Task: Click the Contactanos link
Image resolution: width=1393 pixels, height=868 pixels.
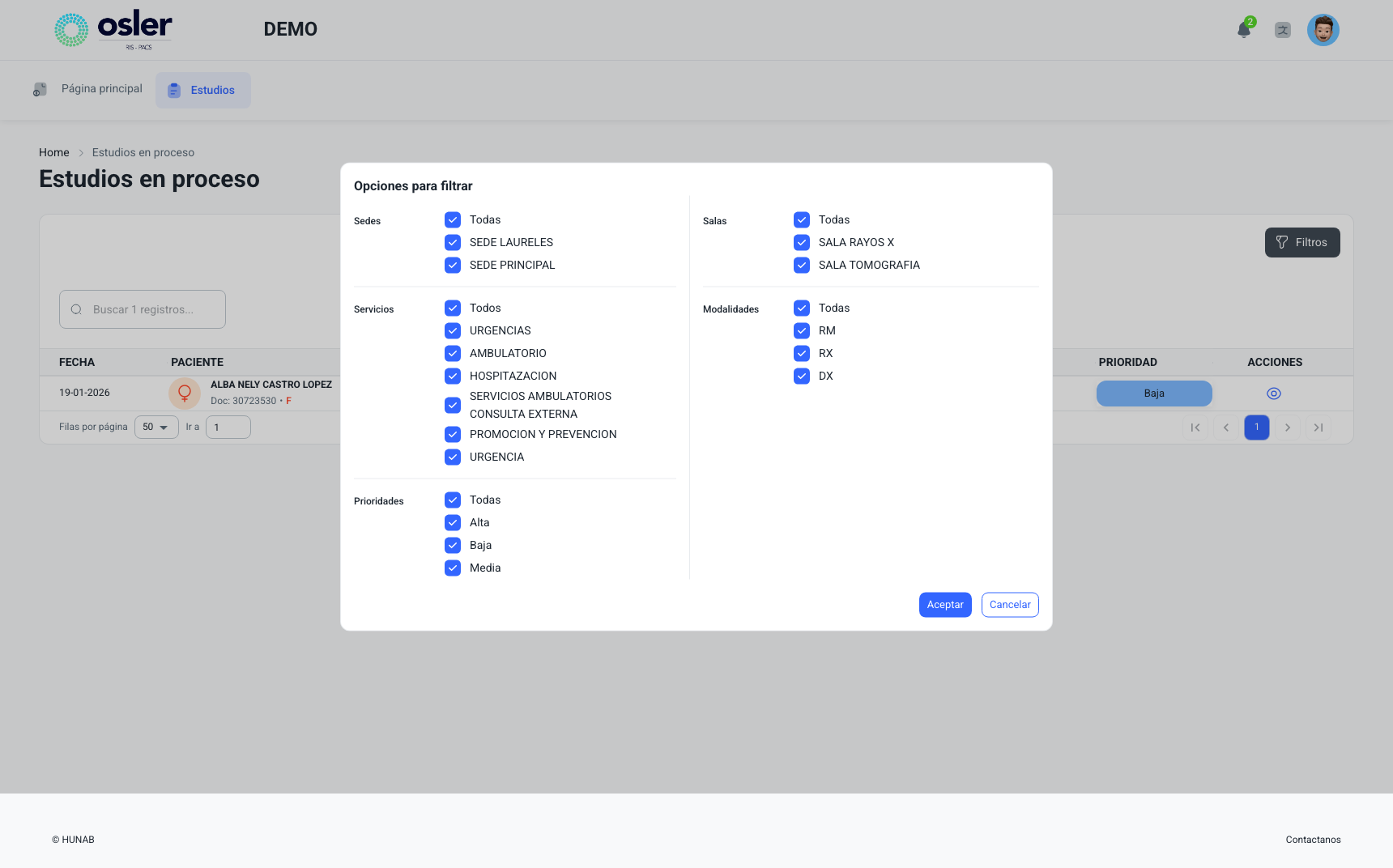Action: point(1313,840)
